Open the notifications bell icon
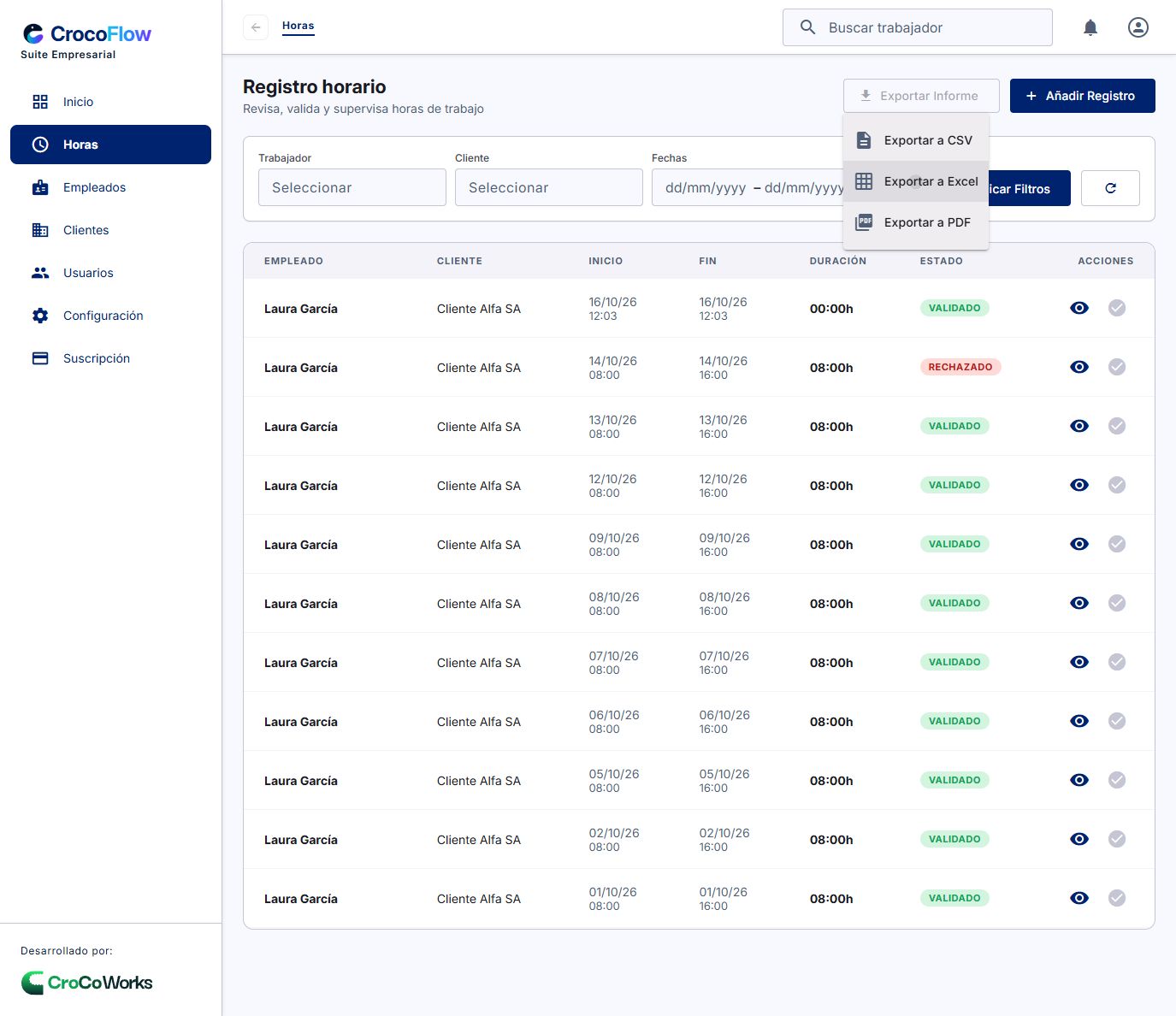 pos(1090,27)
